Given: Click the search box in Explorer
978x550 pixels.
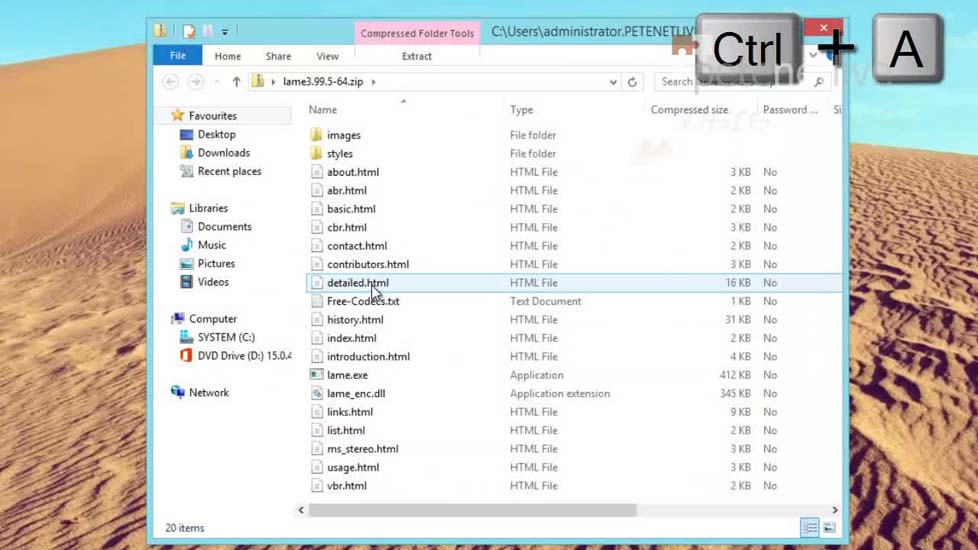Looking at the screenshot, I should (x=742, y=82).
